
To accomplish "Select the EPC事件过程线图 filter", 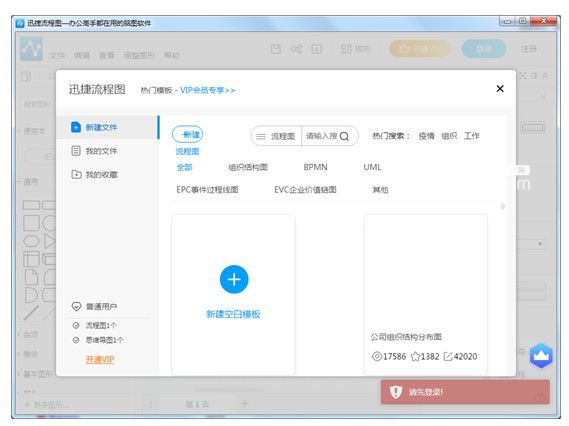I will click(x=207, y=190).
